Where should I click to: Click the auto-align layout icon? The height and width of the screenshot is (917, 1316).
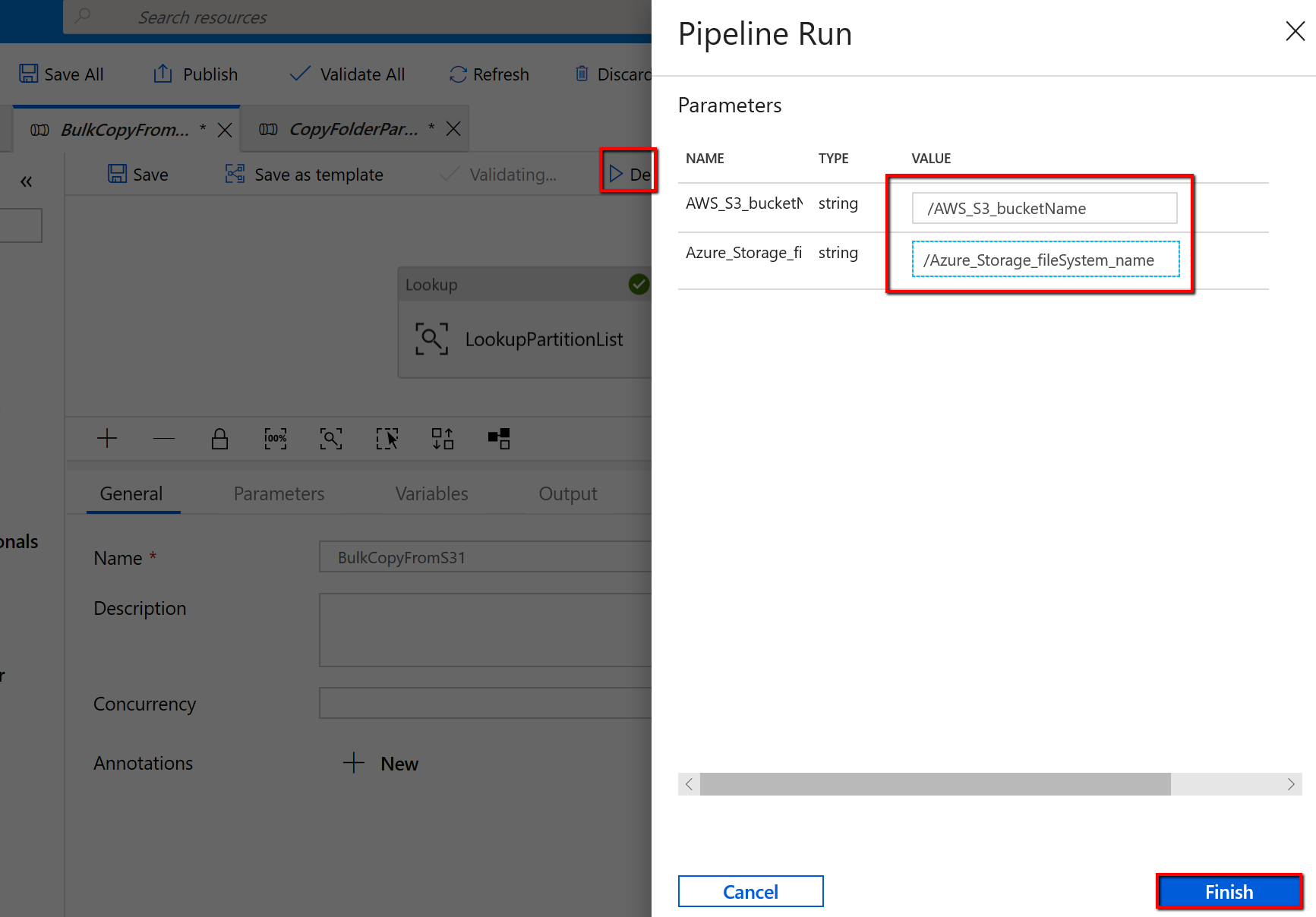pyautogui.click(x=443, y=439)
